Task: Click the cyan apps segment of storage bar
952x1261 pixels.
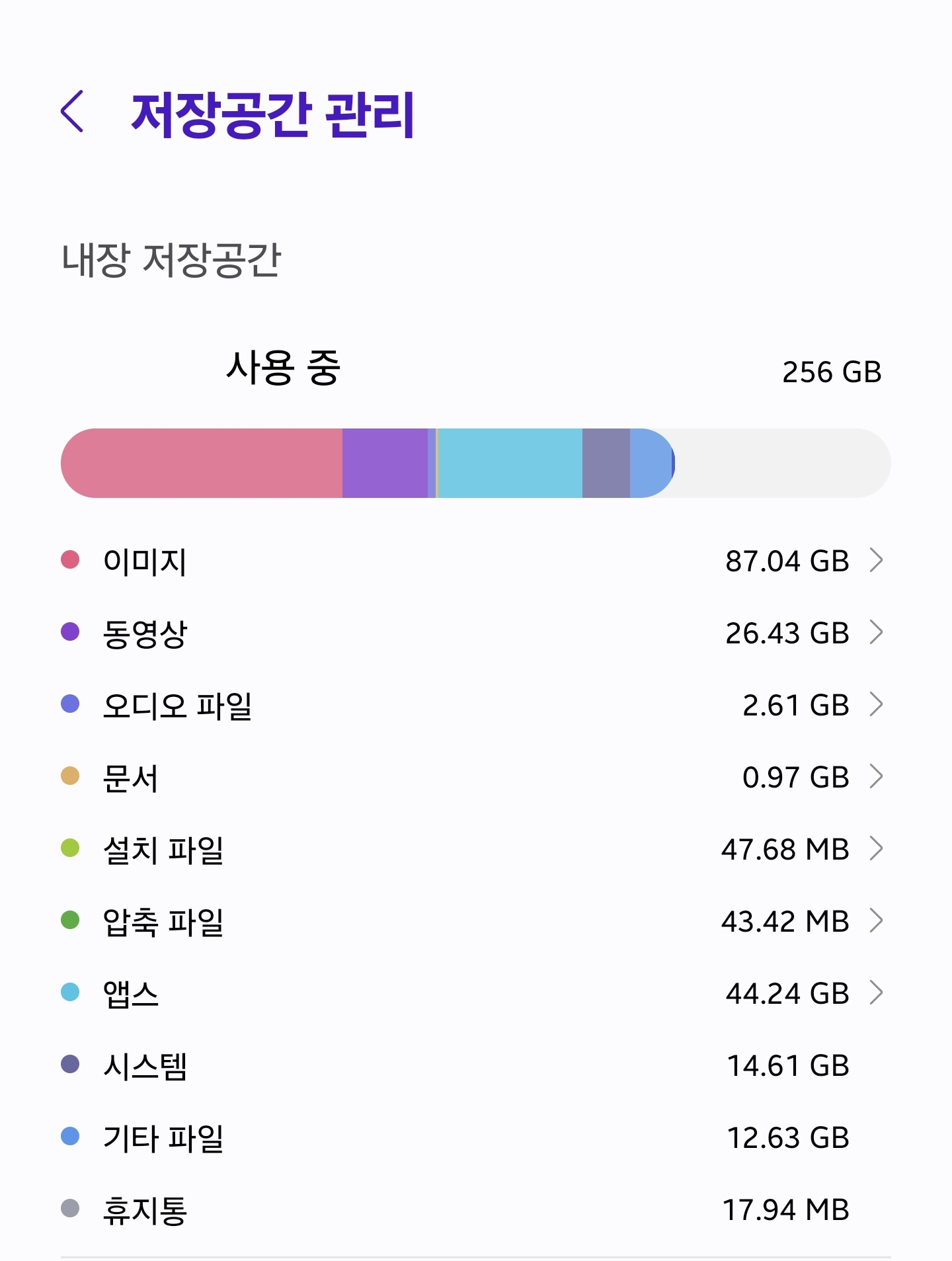Action: point(510,463)
